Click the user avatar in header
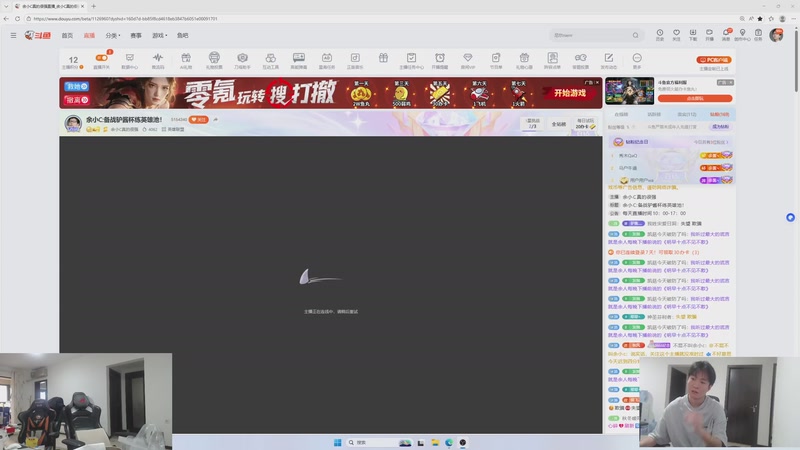The height and width of the screenshot is (450, 800). (777, 35)
